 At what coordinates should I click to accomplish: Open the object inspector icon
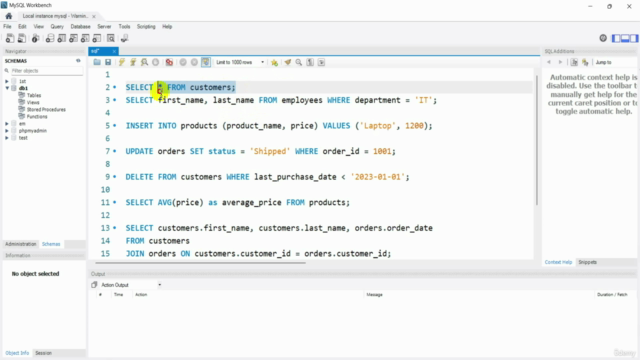(36, 38)
